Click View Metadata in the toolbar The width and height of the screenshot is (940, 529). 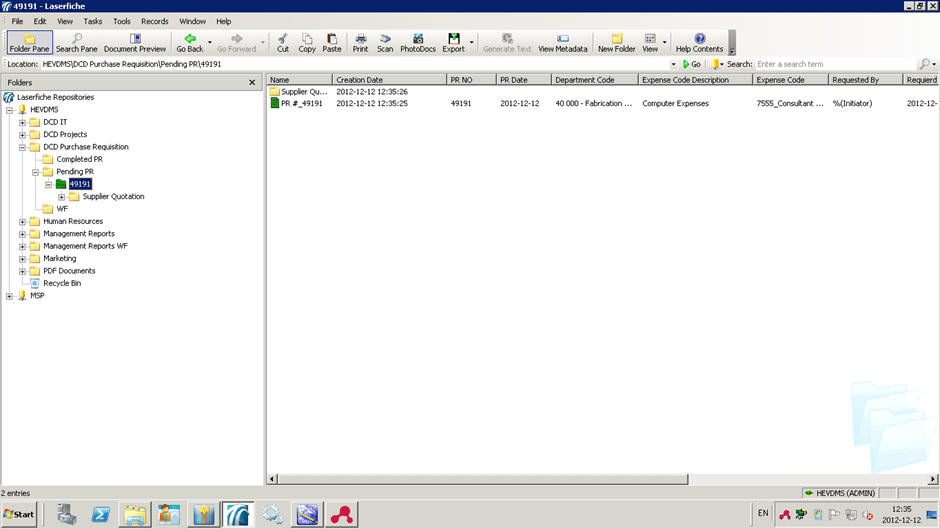tap(562, 43)
